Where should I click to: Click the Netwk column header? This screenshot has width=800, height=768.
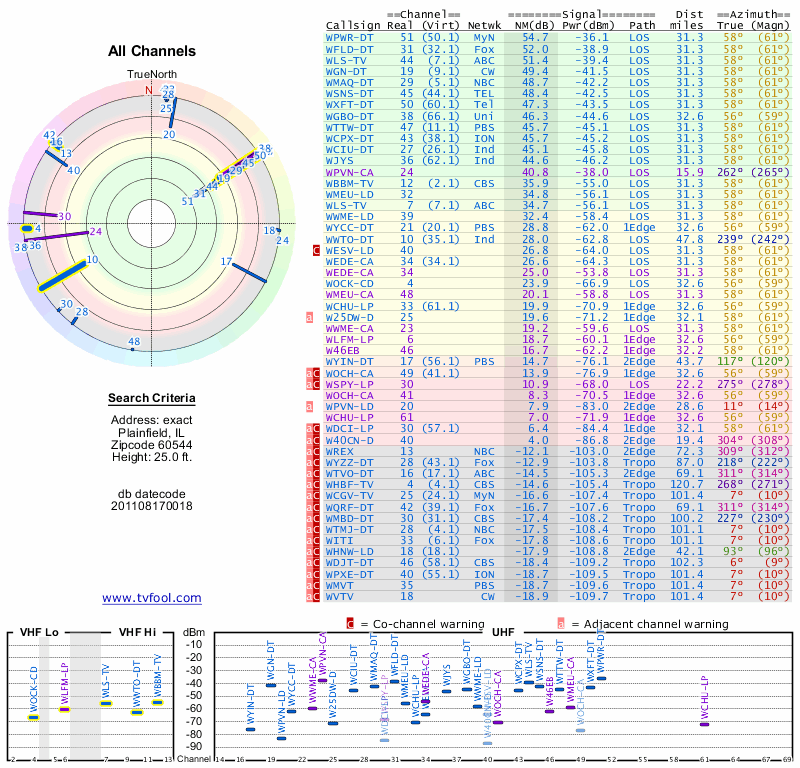click(484, 26)
